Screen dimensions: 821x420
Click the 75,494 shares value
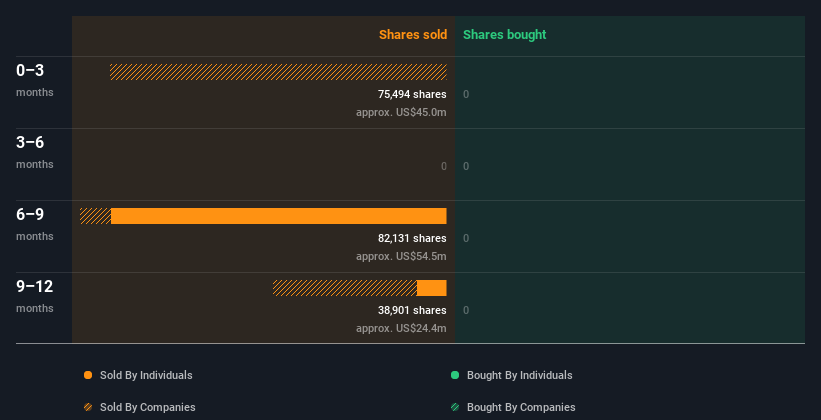412,94
